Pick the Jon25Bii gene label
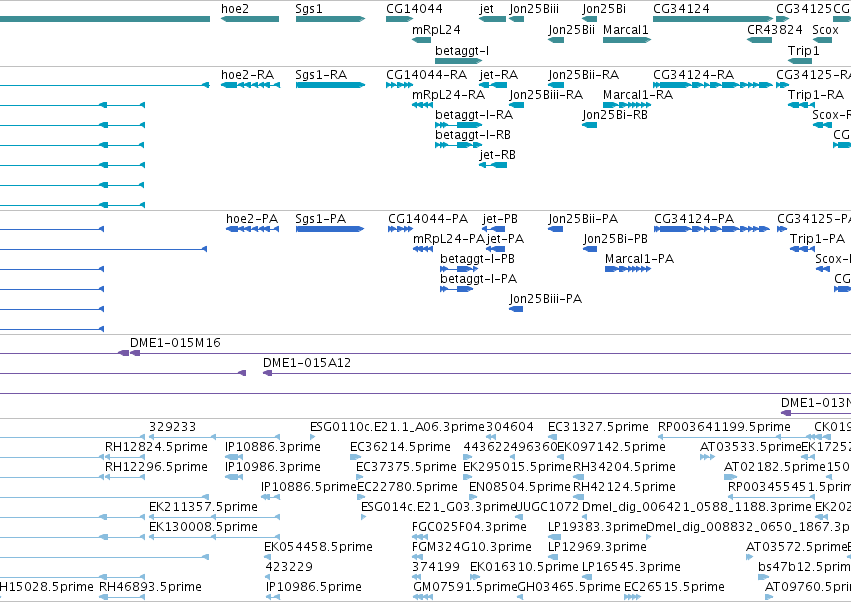The height and width of the screenshot is (602, 851). (571, 30)
